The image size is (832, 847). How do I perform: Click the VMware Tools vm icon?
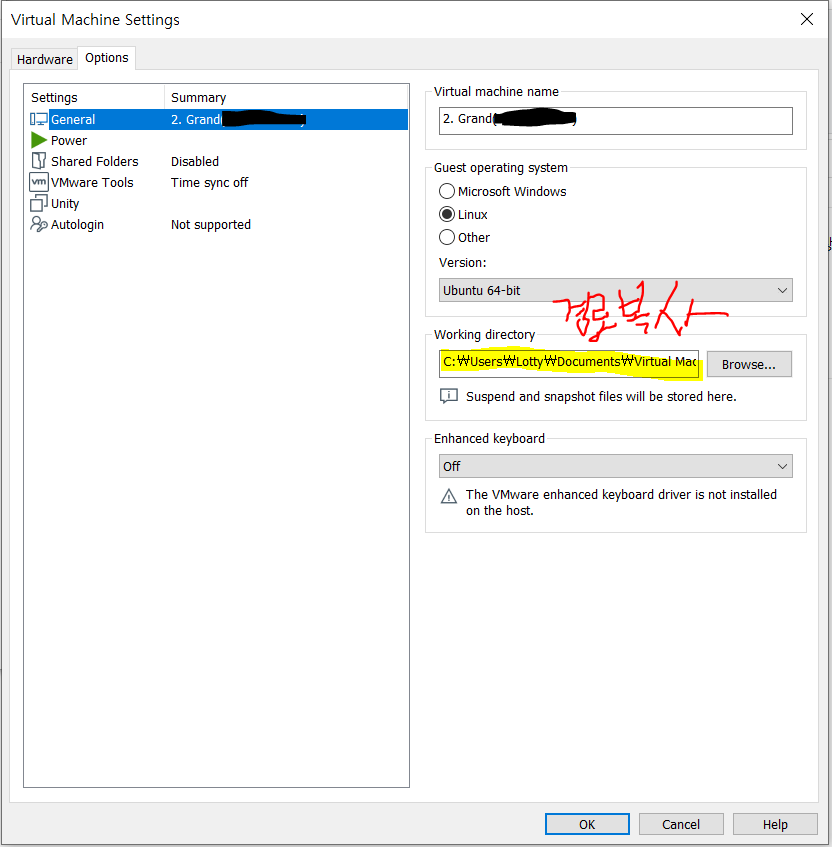[38, 182]
